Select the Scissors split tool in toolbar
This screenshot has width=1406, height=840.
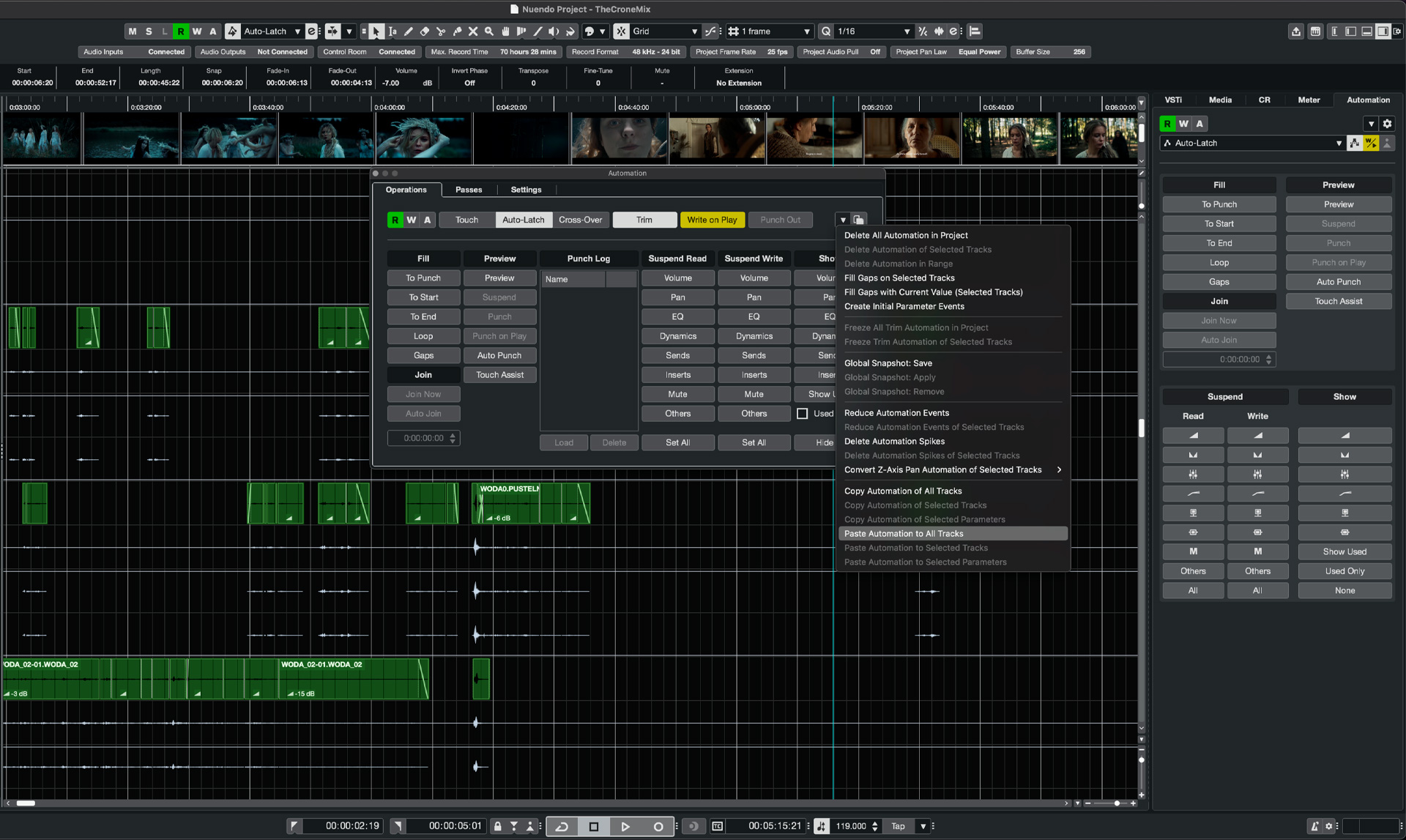click(x=441, y=31)
